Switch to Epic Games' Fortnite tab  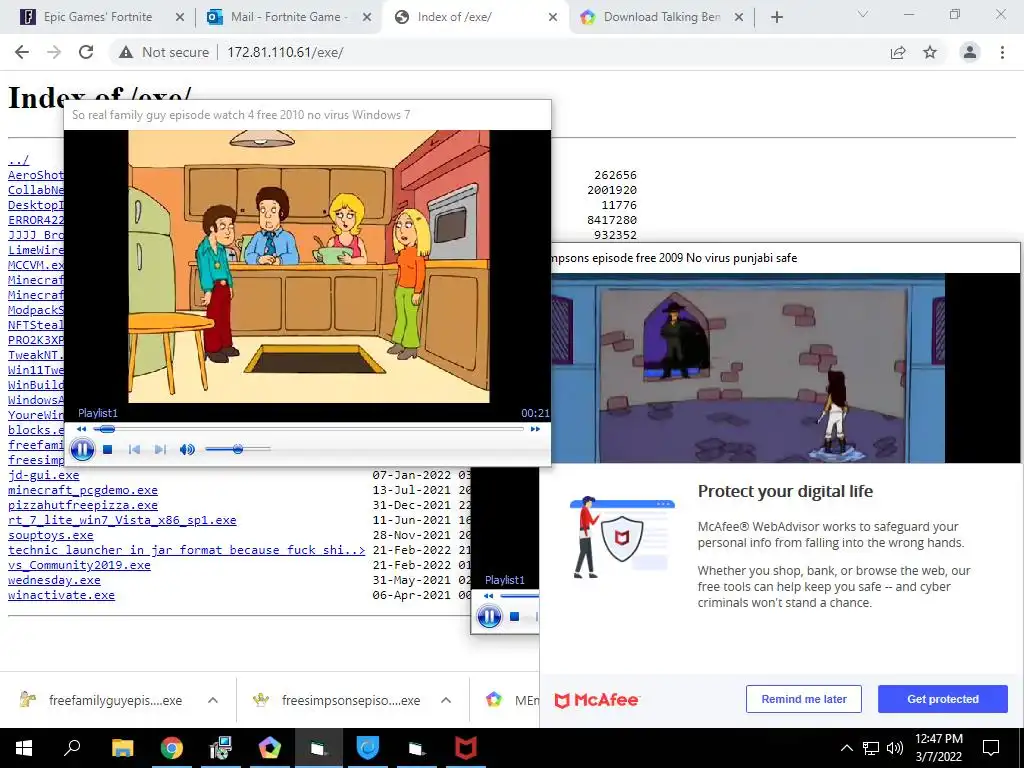point(98,17)
